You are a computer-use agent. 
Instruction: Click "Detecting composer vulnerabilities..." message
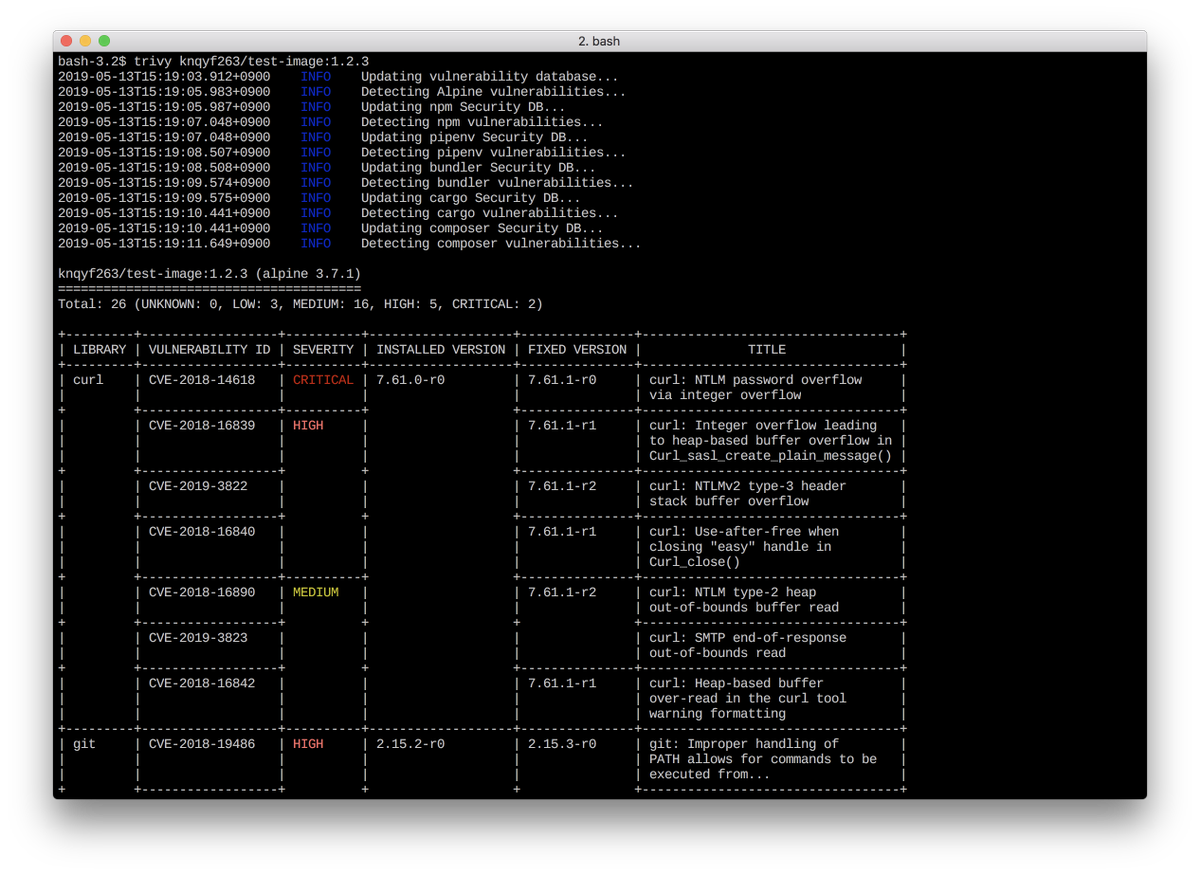[501, 243]
